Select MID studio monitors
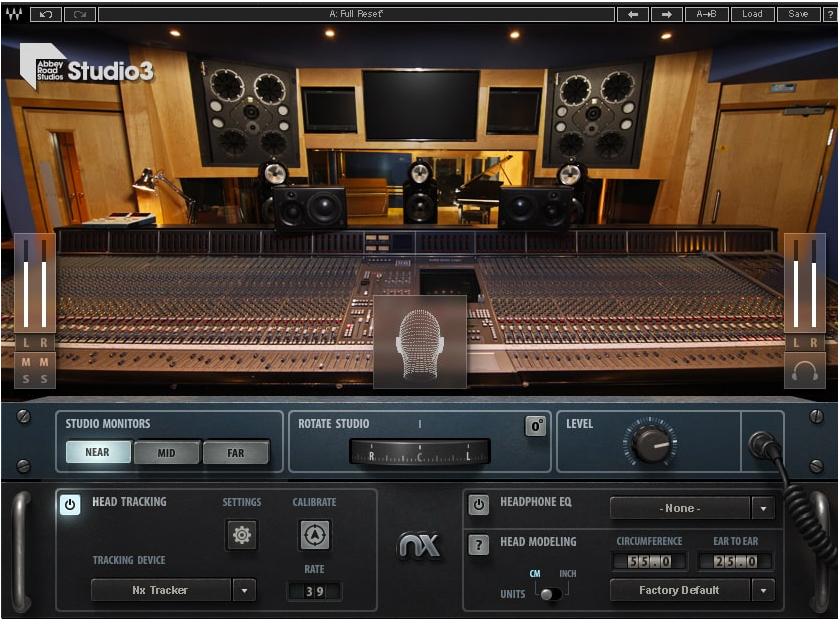 (x=167, y=453)
